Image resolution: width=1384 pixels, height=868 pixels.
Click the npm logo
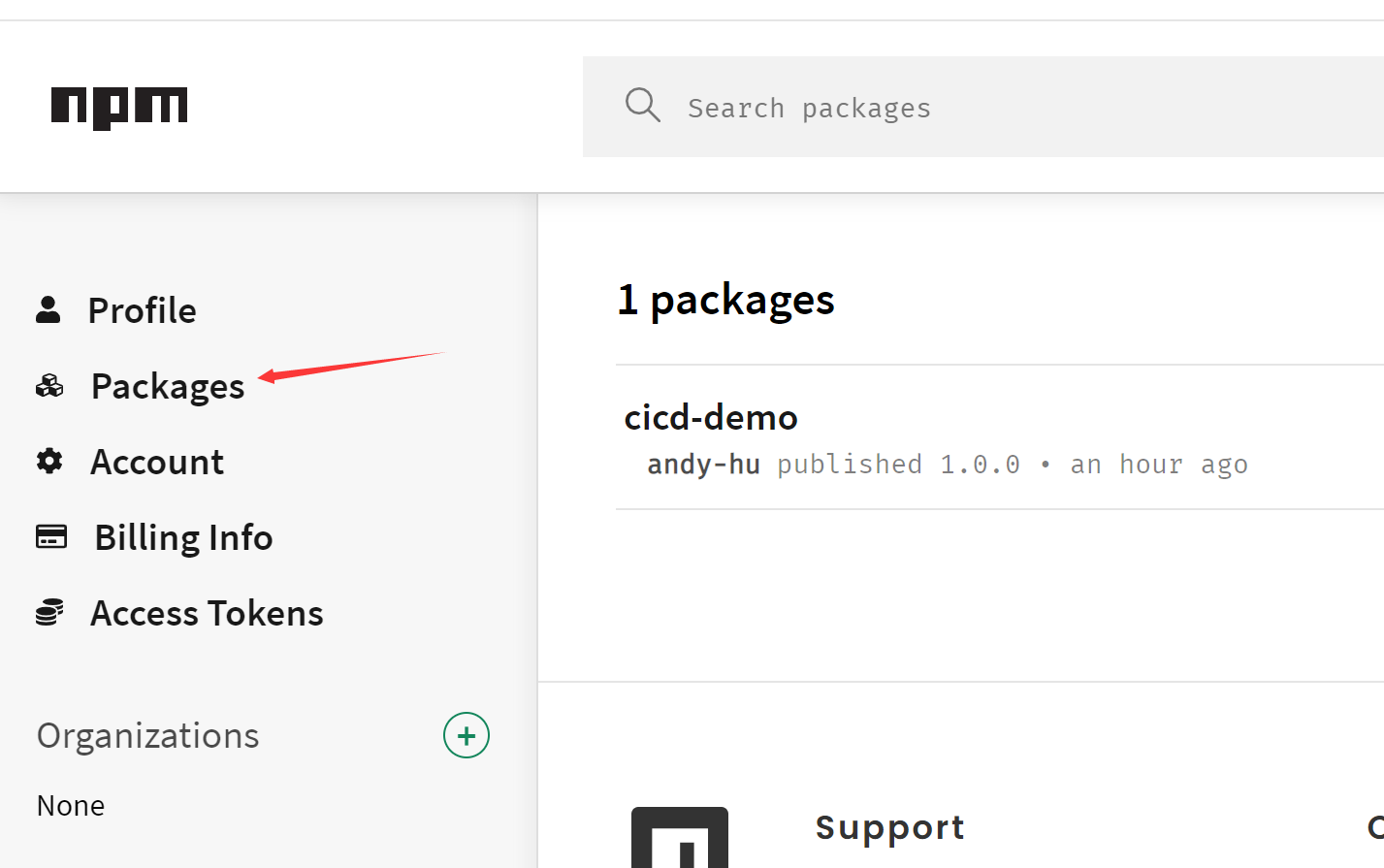pos(119,108)
